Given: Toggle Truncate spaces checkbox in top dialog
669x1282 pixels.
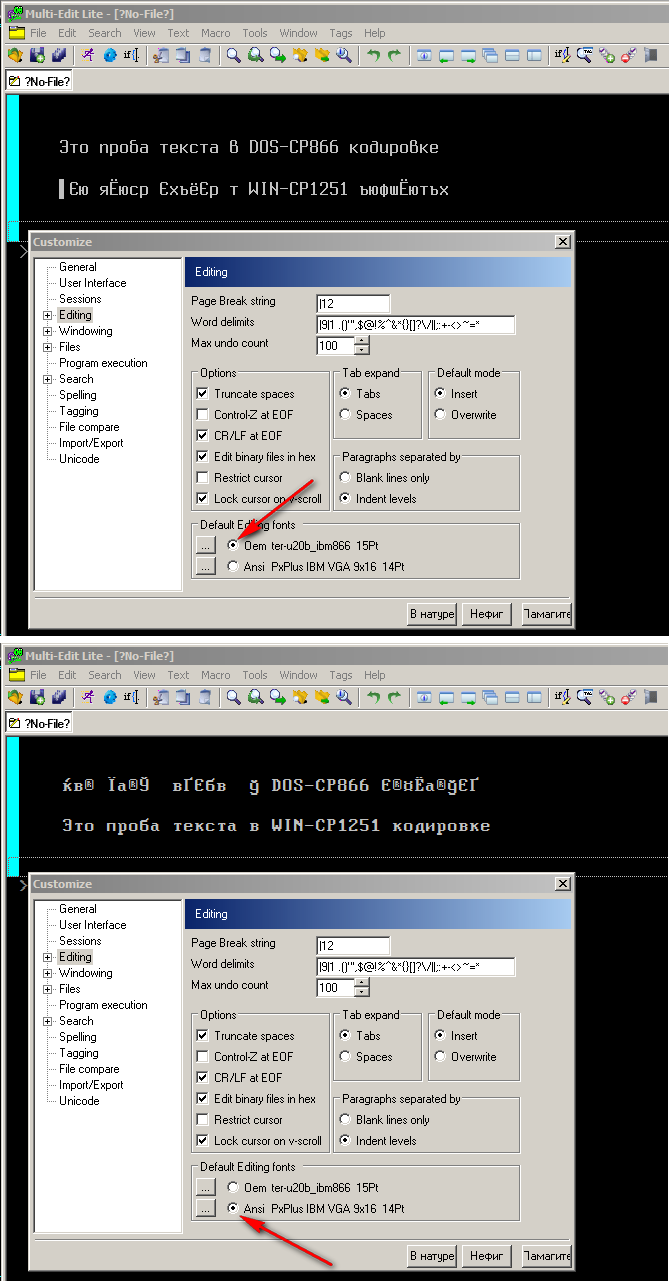Looking at the screenshot, I should click(x=203, y=394).
